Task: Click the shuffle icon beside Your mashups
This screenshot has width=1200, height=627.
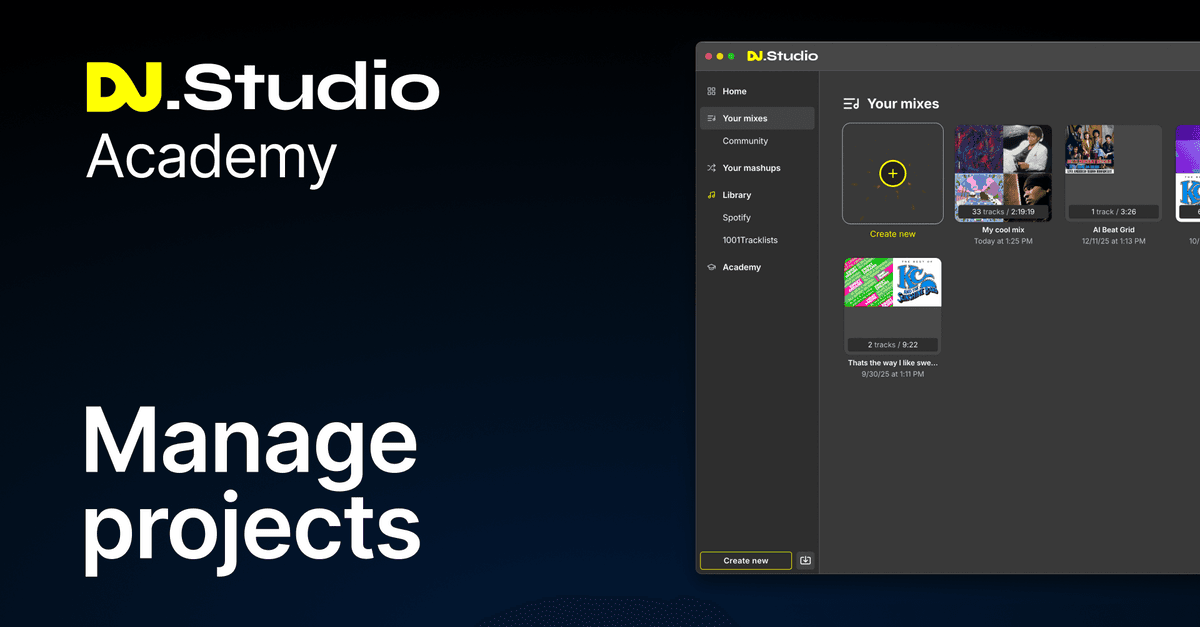Action: (x=710, y=167)
